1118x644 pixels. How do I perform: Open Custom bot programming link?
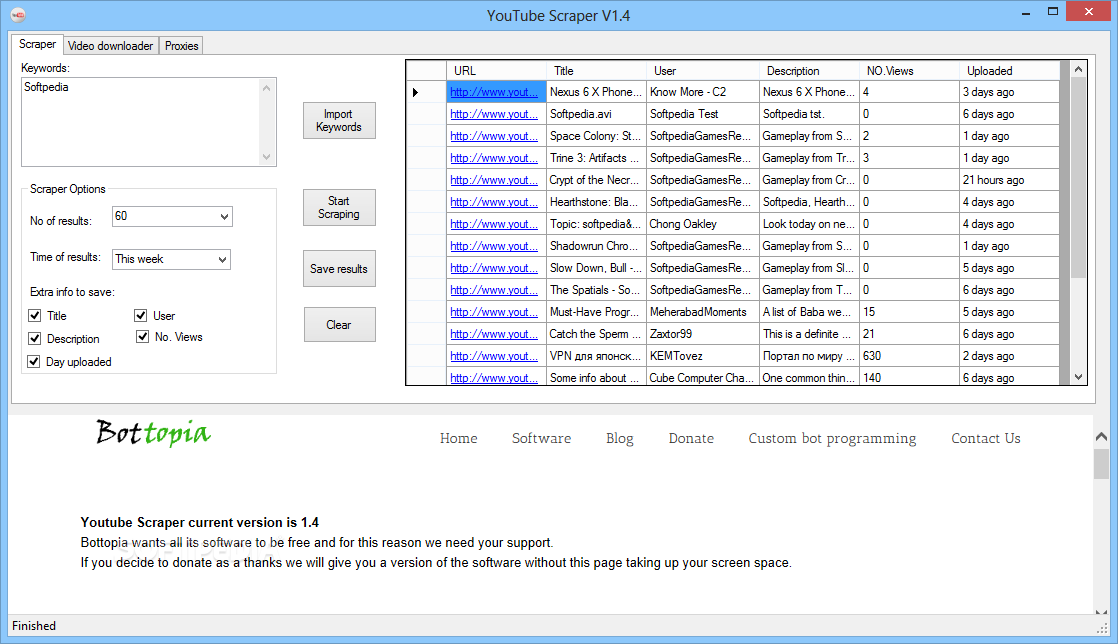click(832, 439)
